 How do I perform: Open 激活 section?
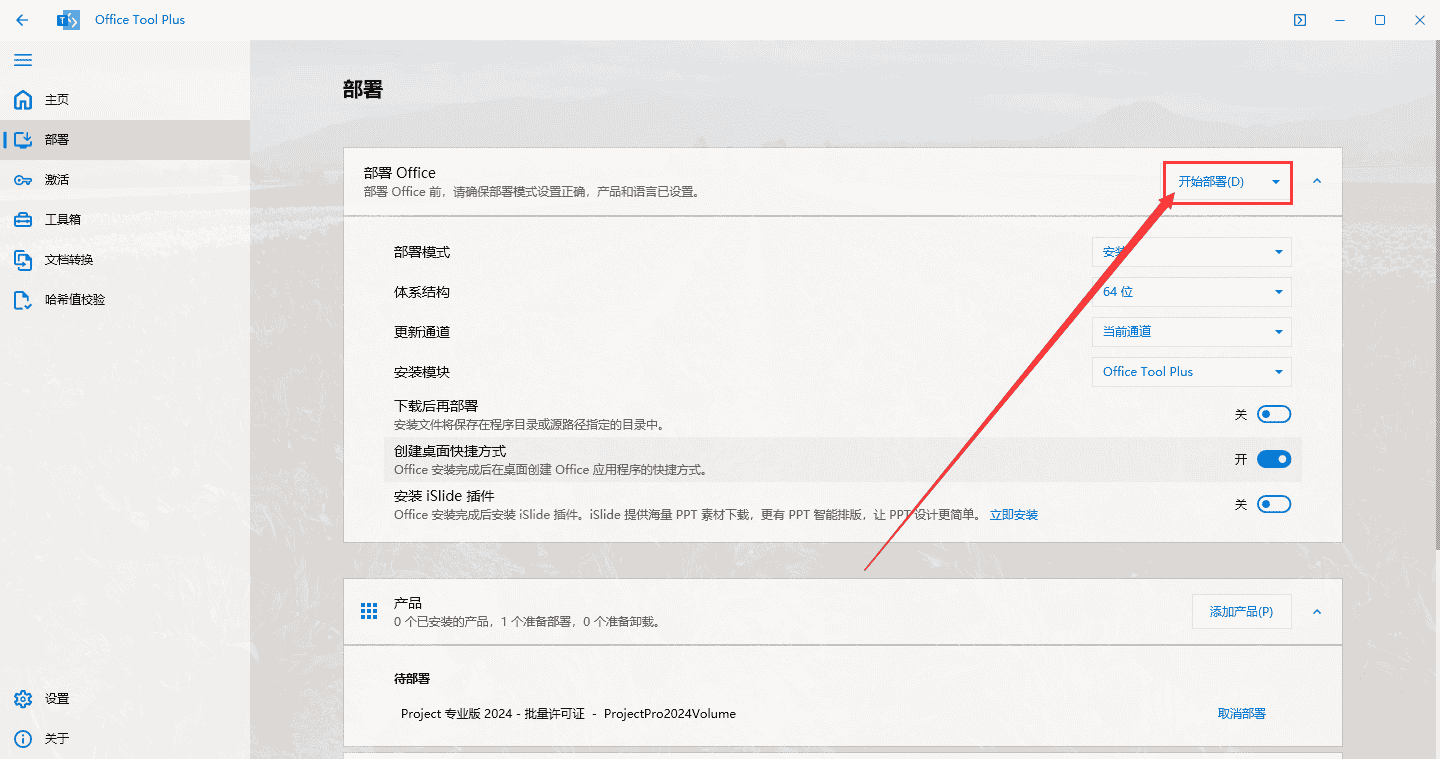point(125,180)
